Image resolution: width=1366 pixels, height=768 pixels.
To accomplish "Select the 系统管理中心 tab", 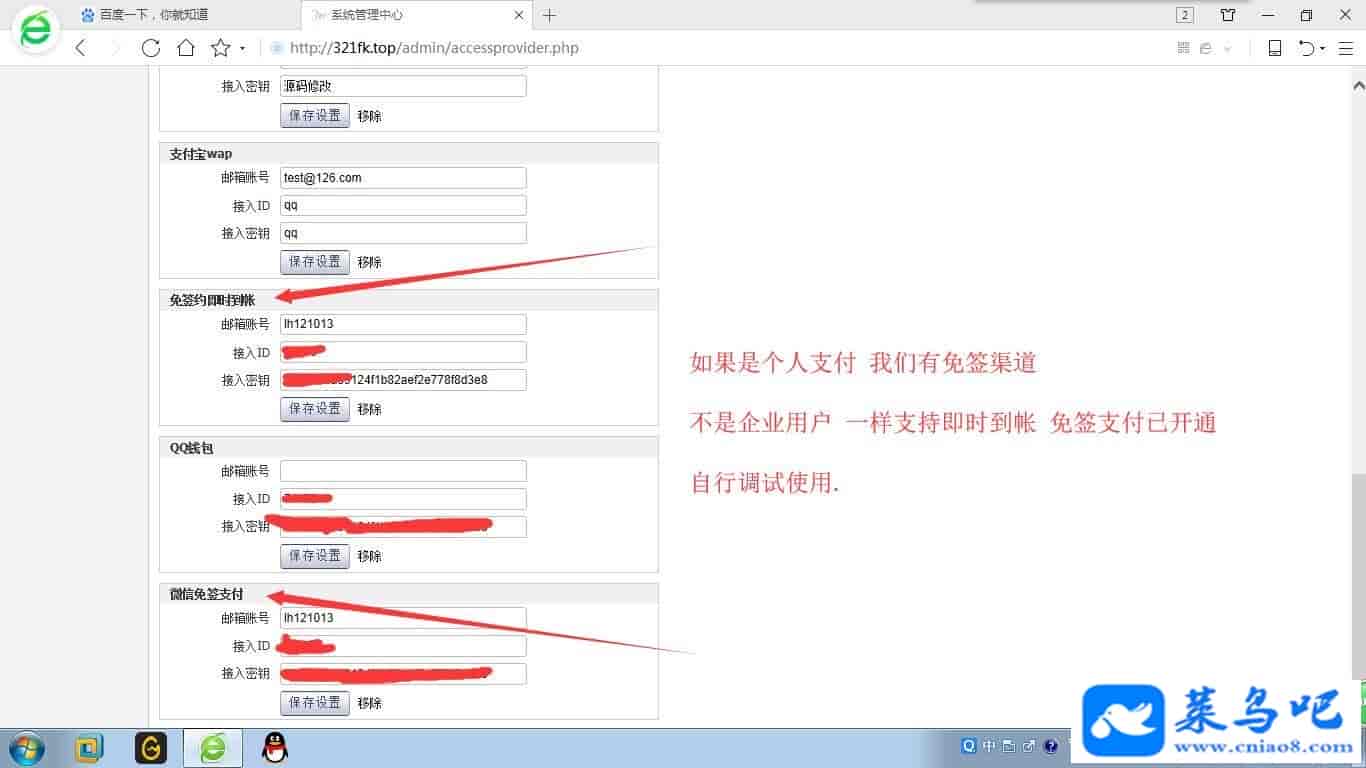I will point(417,15).
